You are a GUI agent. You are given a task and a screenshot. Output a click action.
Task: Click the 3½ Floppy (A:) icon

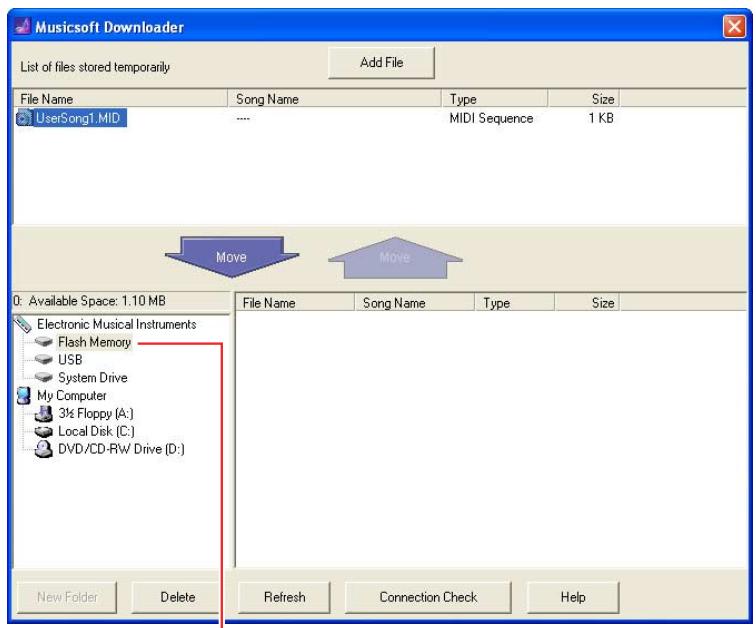click(x=44, y=414)
